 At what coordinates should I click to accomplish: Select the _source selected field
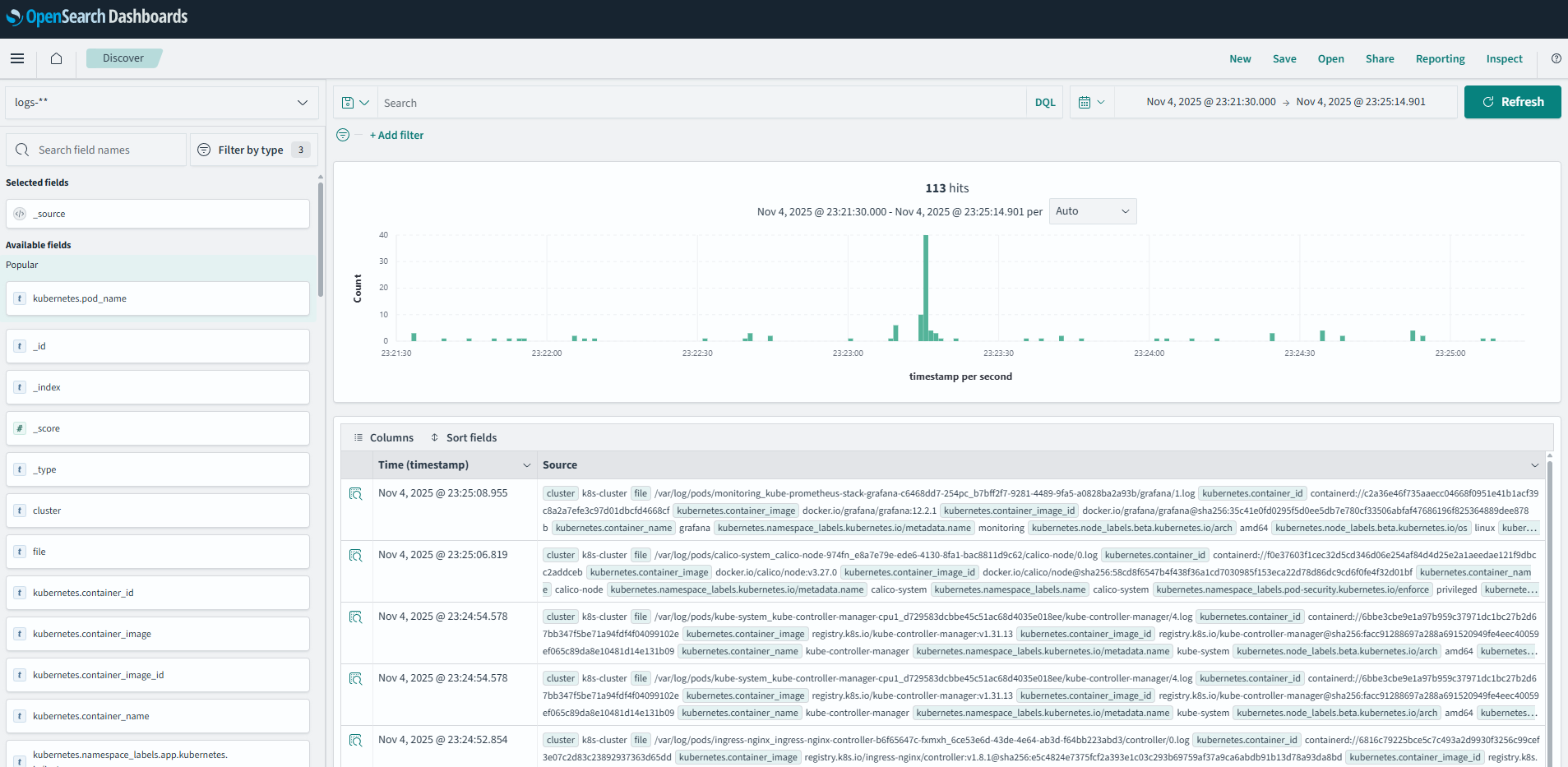click(158, 214)
